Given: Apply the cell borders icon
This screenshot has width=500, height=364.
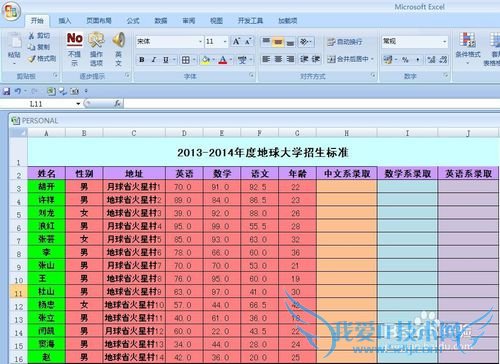Looking at the screenshot, I should pos(186,60).
